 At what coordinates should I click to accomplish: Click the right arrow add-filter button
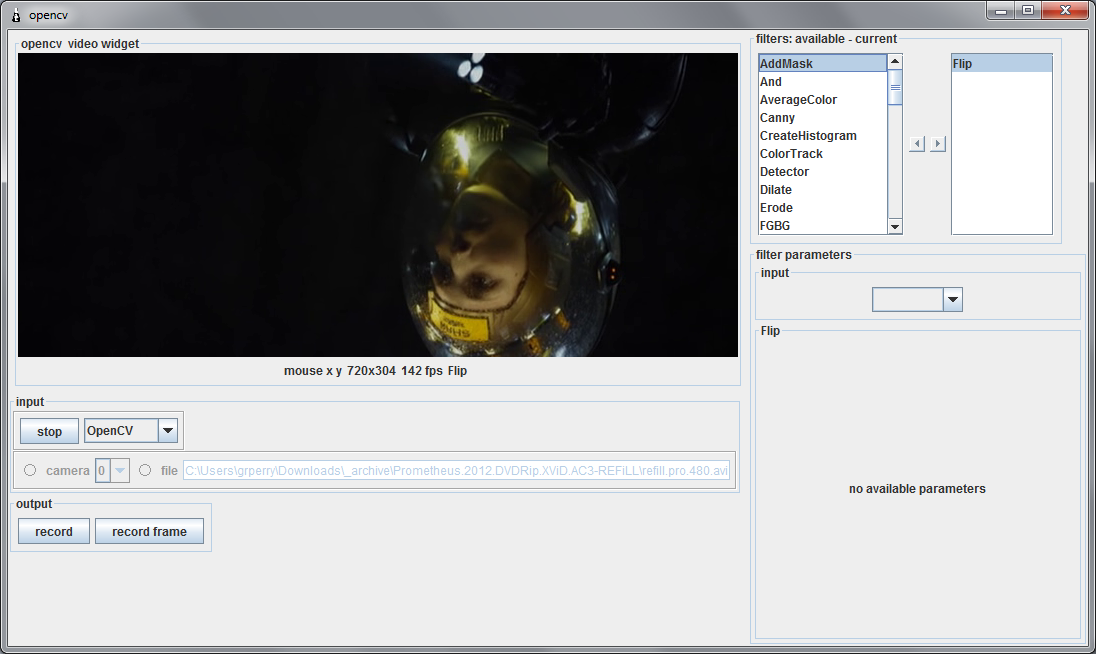(938, 144)
